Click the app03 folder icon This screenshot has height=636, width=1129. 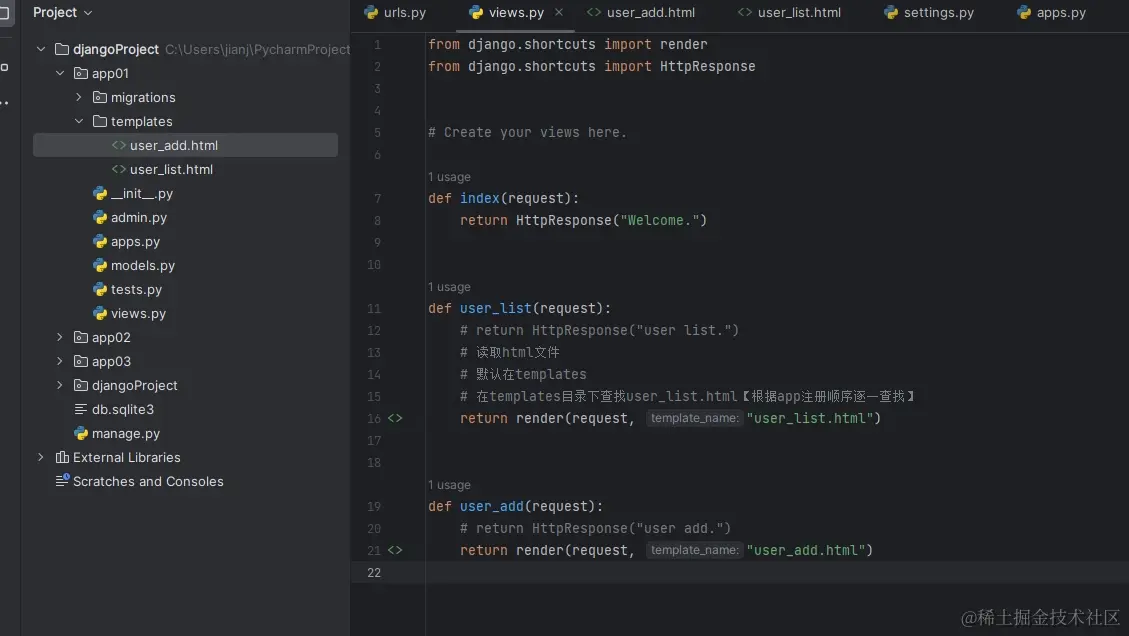(x=81, y=361)
